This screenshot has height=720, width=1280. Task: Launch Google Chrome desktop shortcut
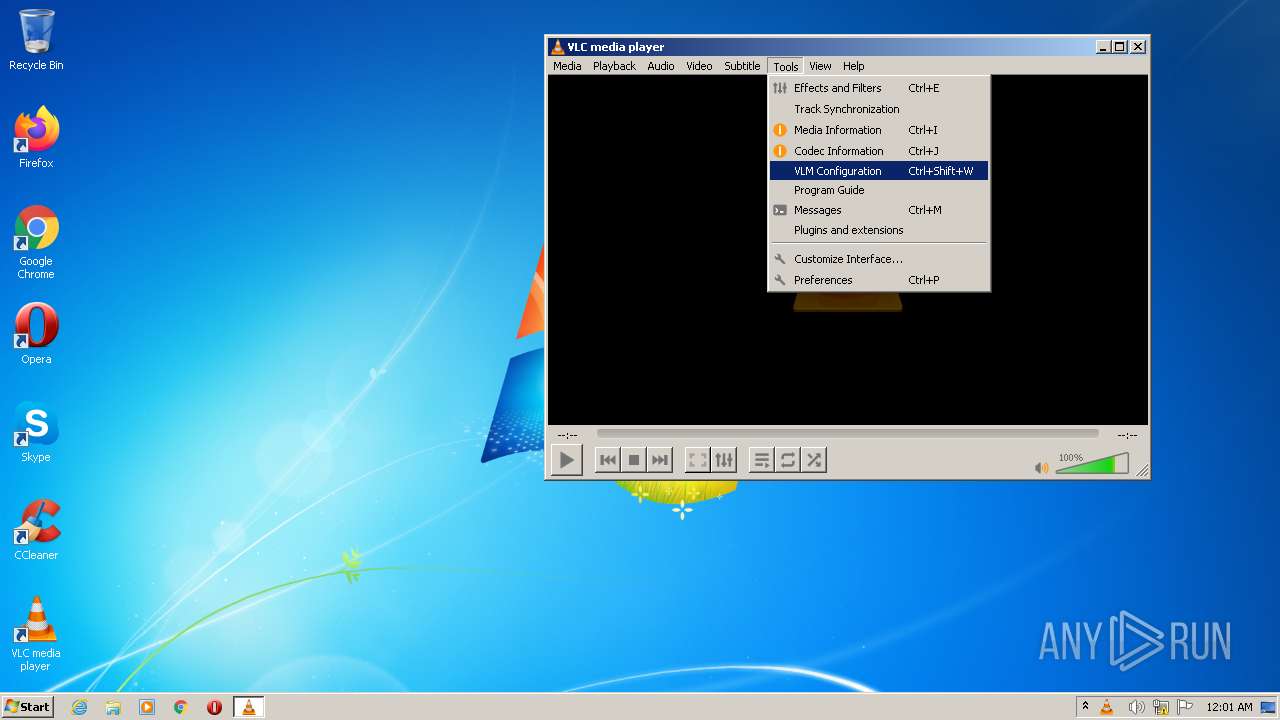(36, 242)
